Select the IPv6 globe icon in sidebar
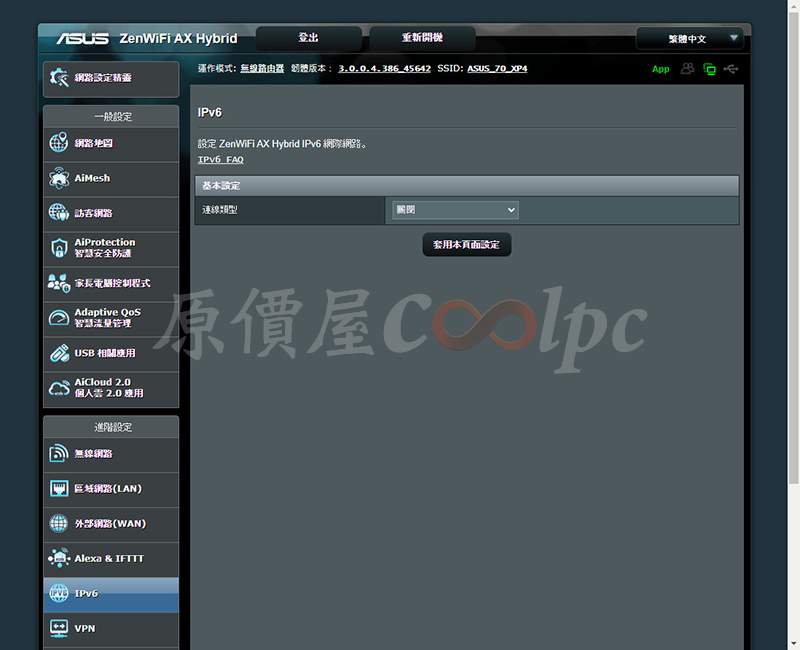 click(x=59, y=593)
